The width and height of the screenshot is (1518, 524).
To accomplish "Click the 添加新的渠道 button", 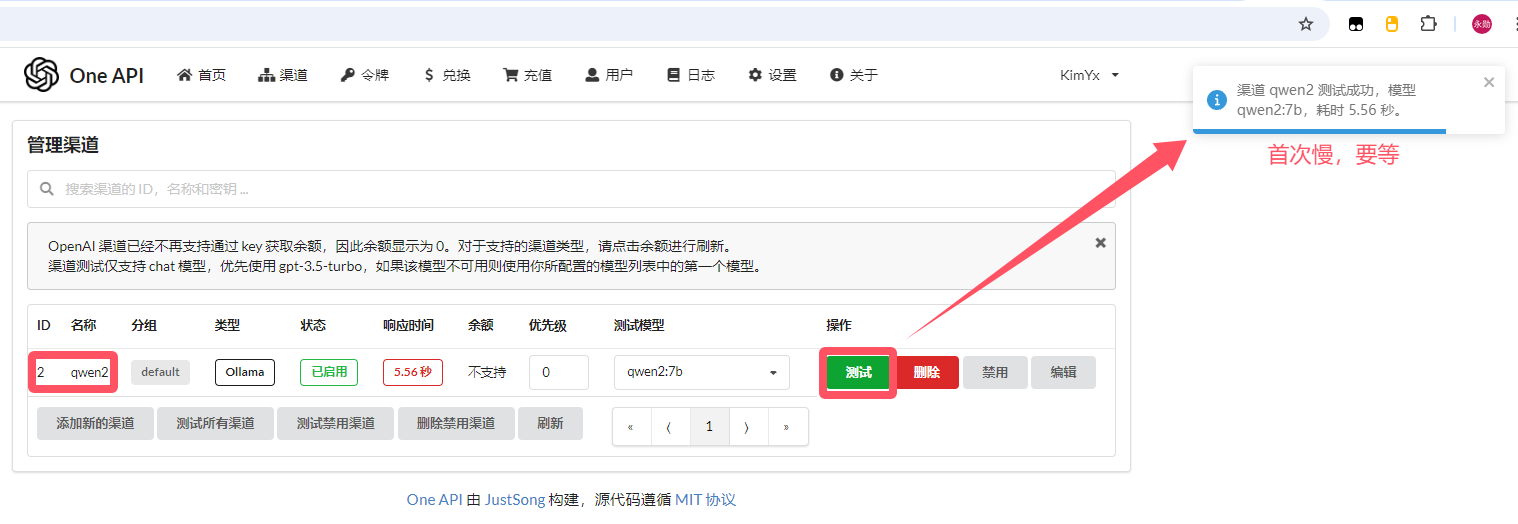I will point(95,423).
